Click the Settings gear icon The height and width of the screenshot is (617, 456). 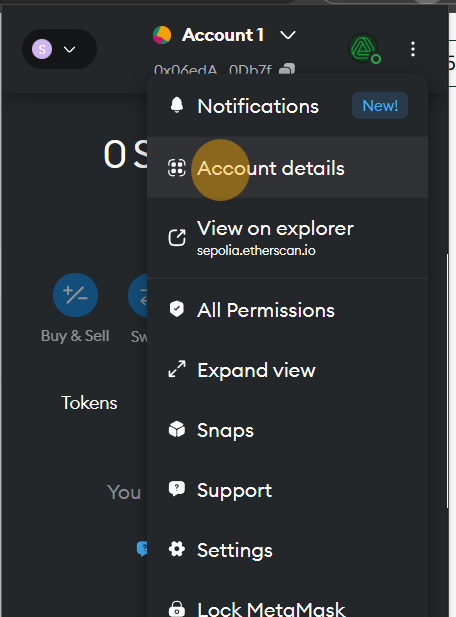coord(177,549)
